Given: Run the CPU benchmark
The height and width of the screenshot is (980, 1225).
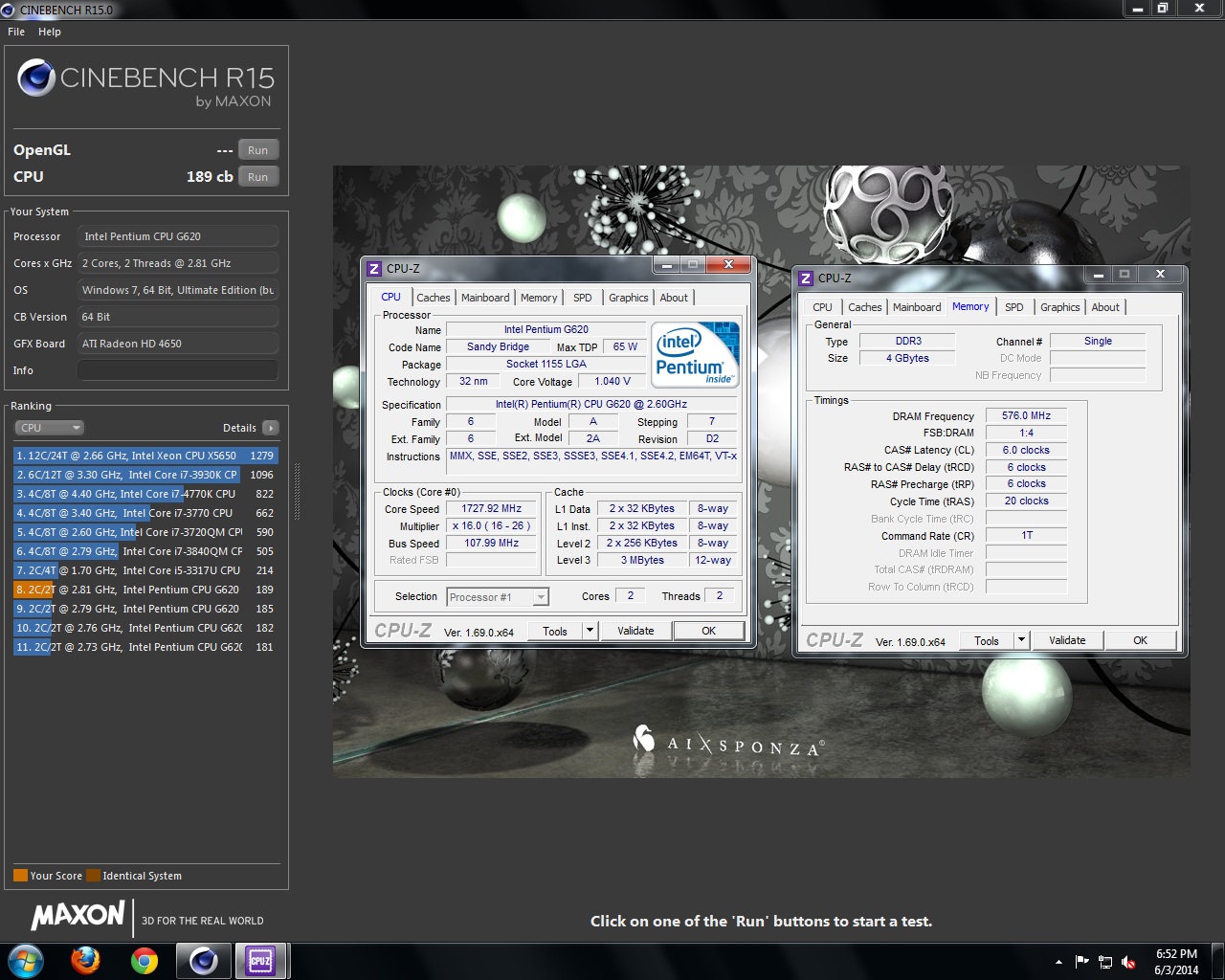Looking at the screenshot, I should click(258, 177).
